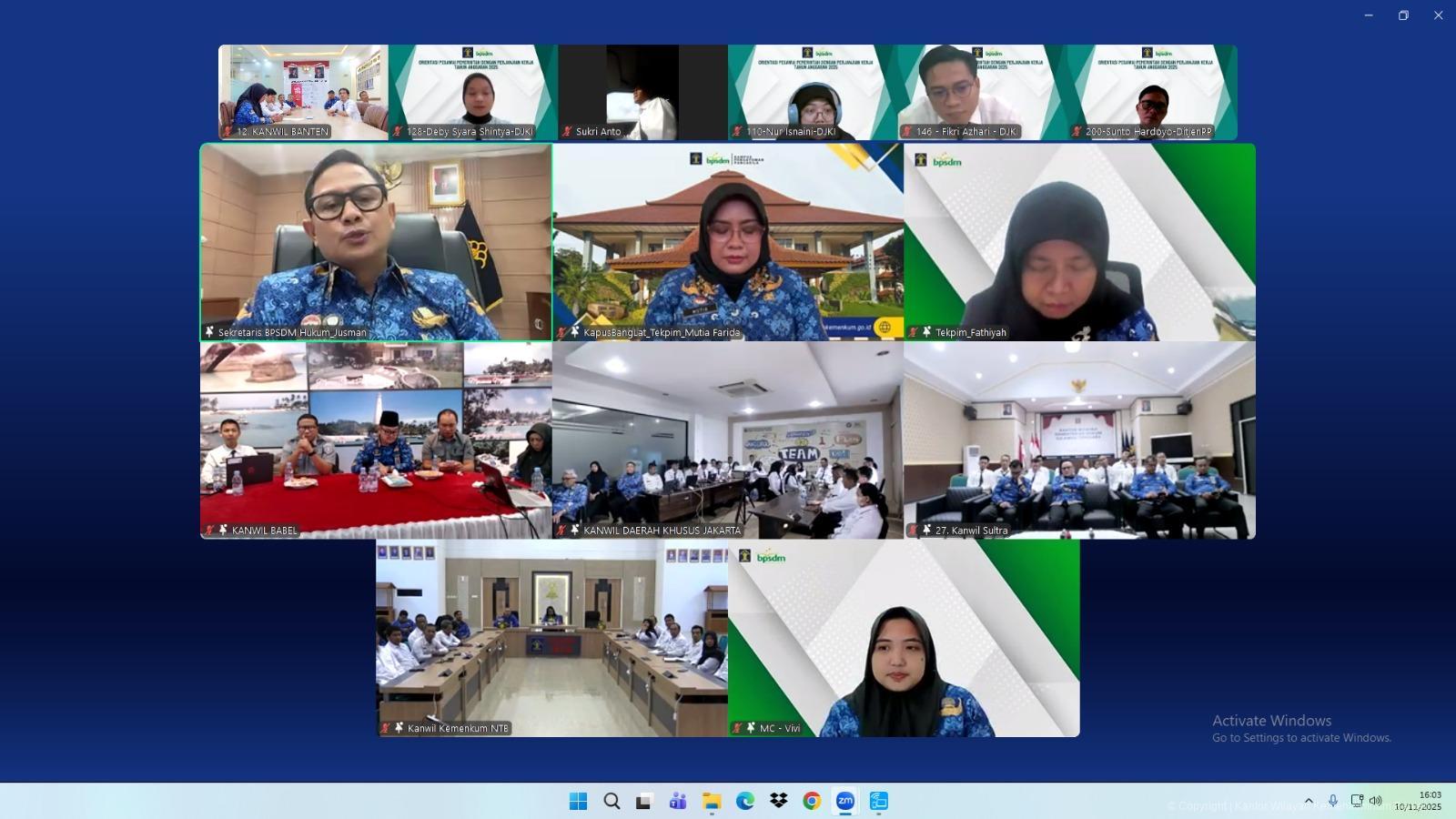Launch Google Chrome from taskbar

(x=812, y=801)
